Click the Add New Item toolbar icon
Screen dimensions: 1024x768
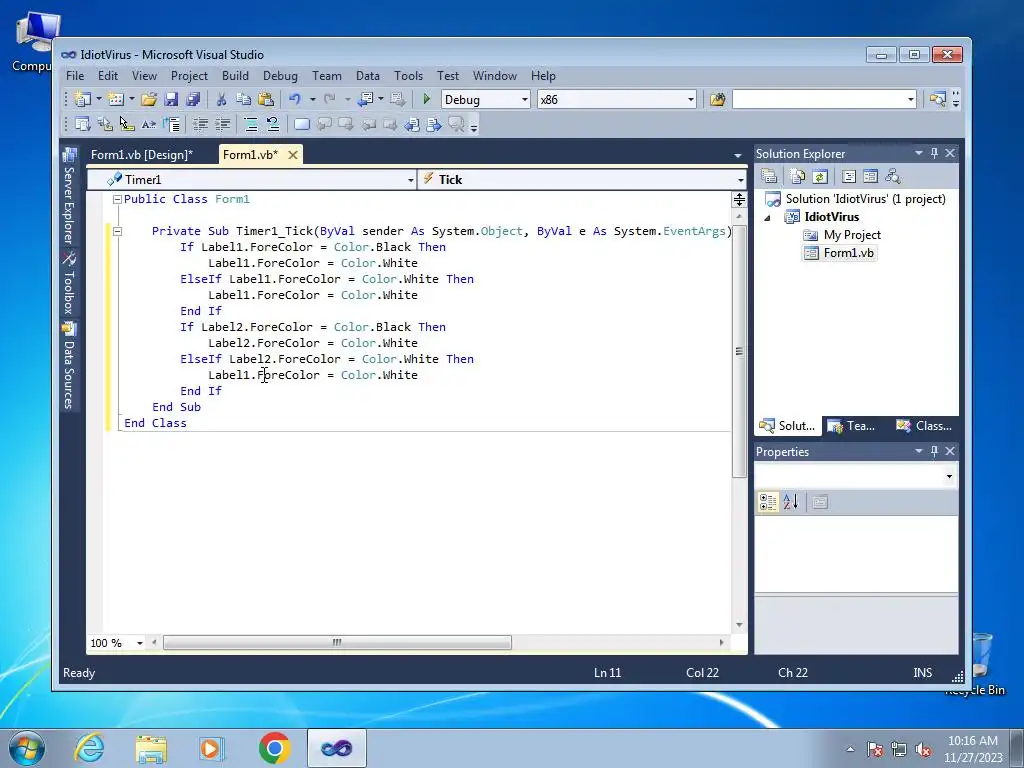click(x=116, y=99)
